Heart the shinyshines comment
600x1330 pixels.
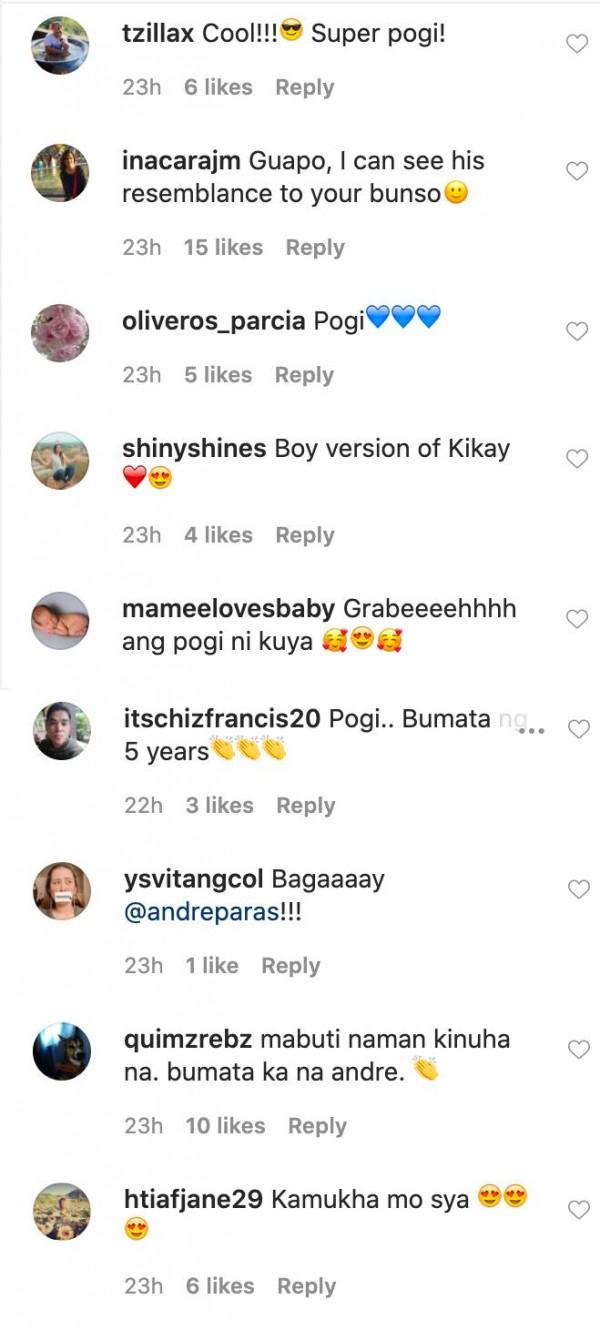pos(577,459)
